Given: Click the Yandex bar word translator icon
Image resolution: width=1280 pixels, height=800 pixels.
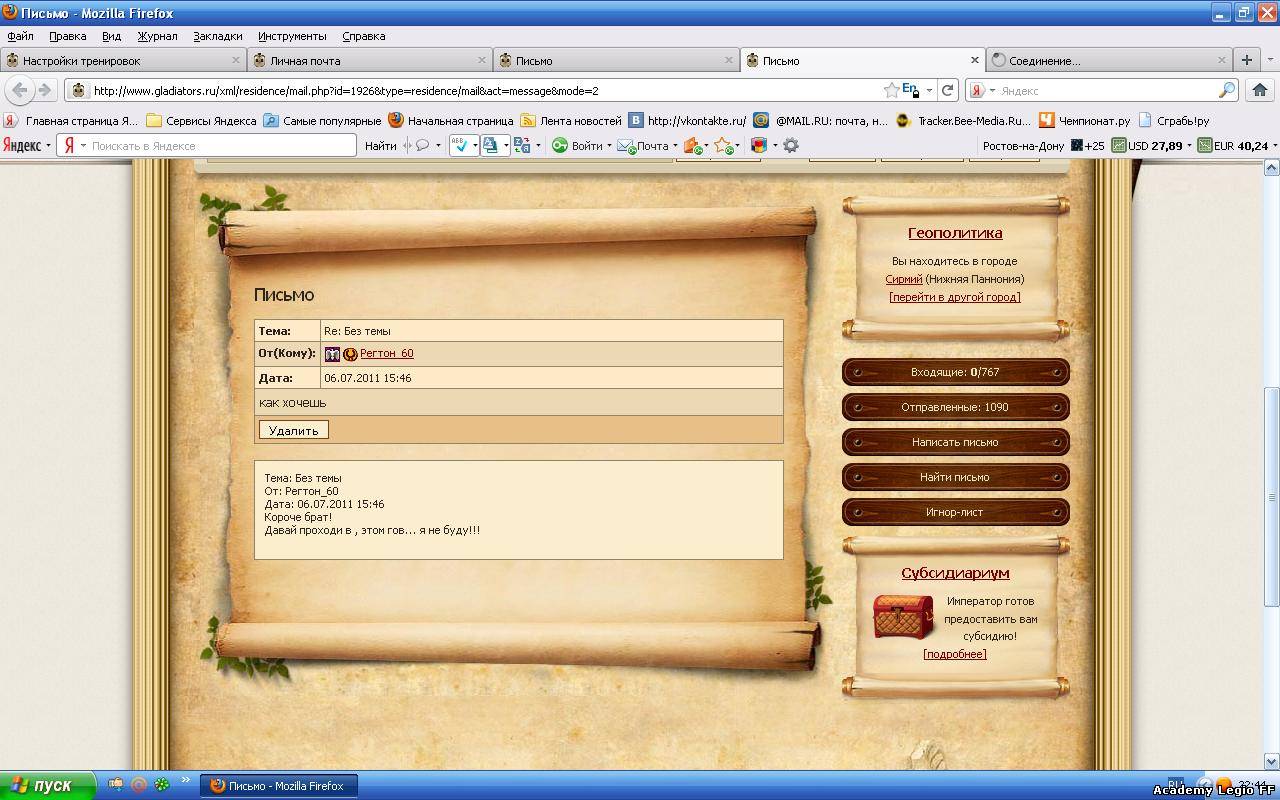Looking at the screenshot, I should [x=521, y=145].
